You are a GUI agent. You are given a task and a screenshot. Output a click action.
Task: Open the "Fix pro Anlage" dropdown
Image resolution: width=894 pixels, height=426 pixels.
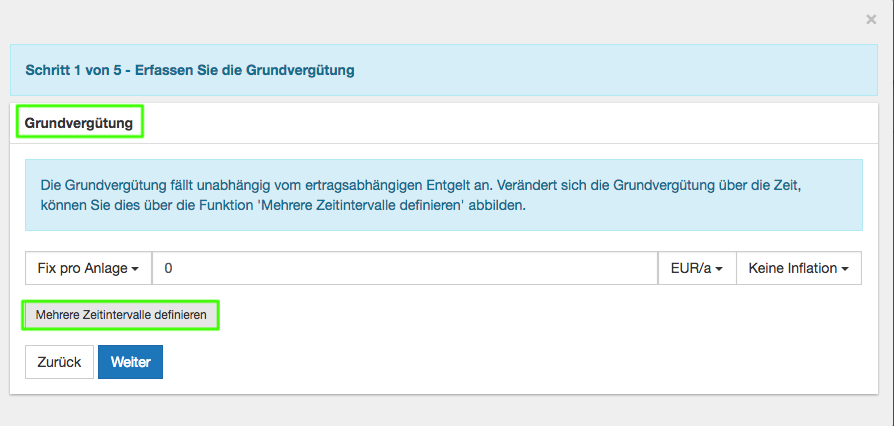(x=88, y=268)
